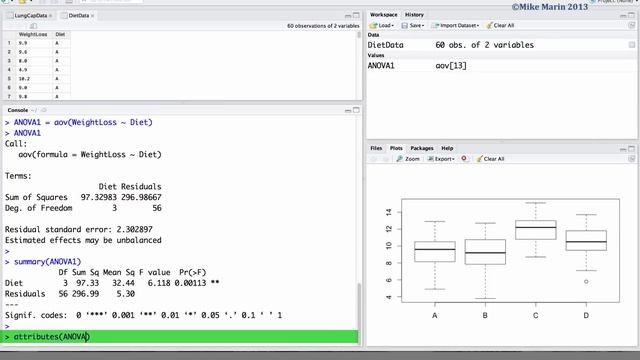Switch to the LungCapData tab
Screen dimensions: 640x360
click(x=31, y=16)
